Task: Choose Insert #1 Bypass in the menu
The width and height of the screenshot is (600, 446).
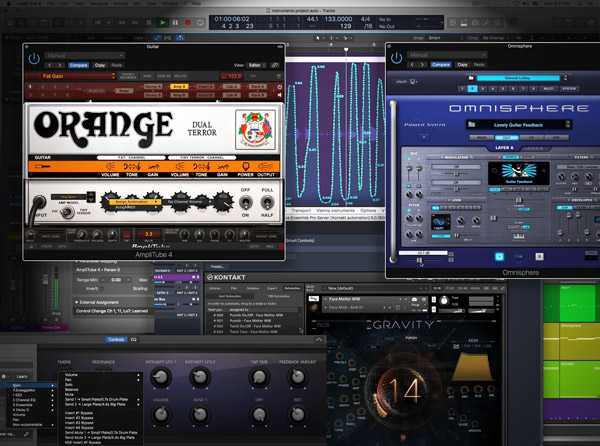Action: 79,413
